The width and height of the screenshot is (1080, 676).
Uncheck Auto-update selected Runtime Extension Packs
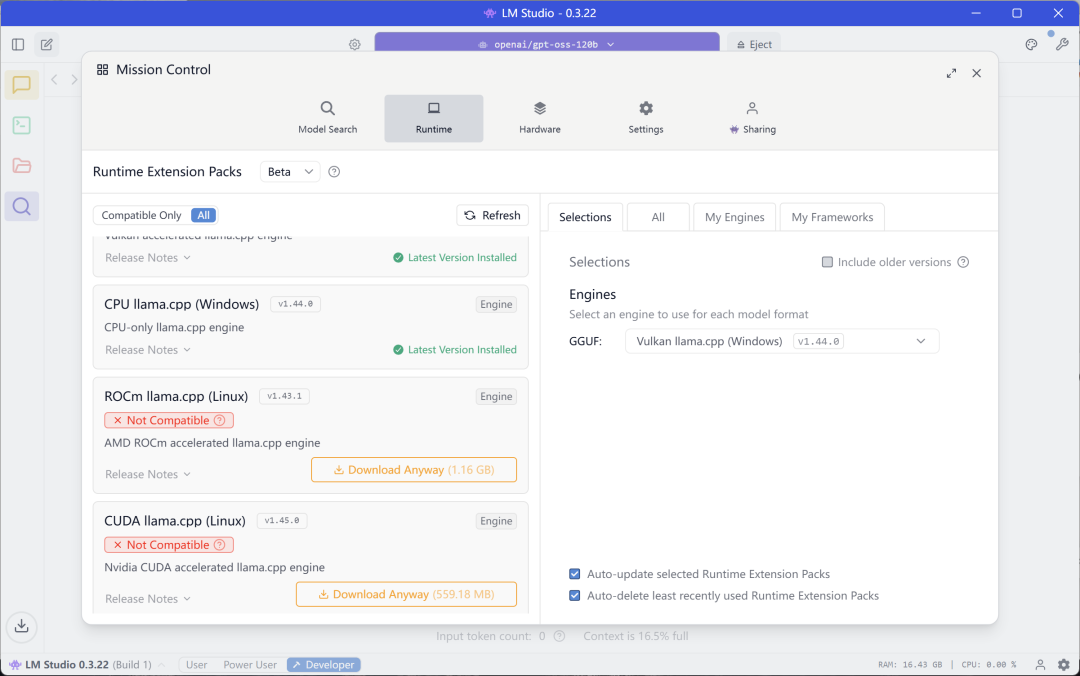(x=575, y=574)
